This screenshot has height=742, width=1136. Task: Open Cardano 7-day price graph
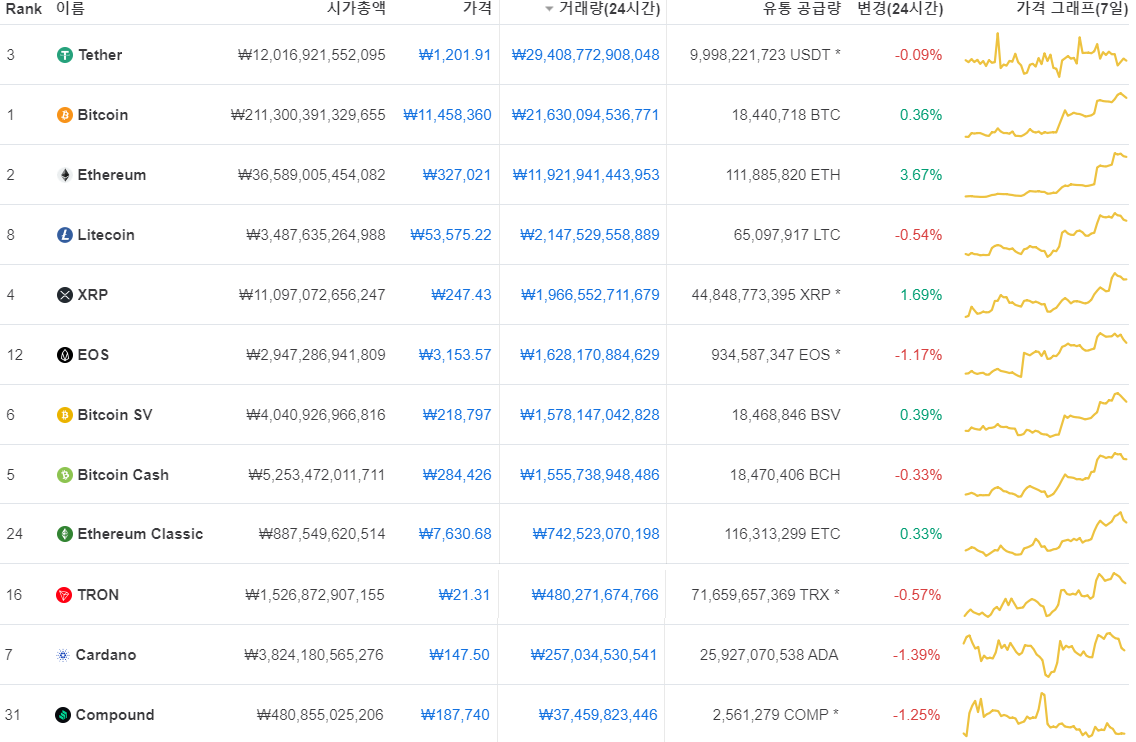coord(1044,654)
